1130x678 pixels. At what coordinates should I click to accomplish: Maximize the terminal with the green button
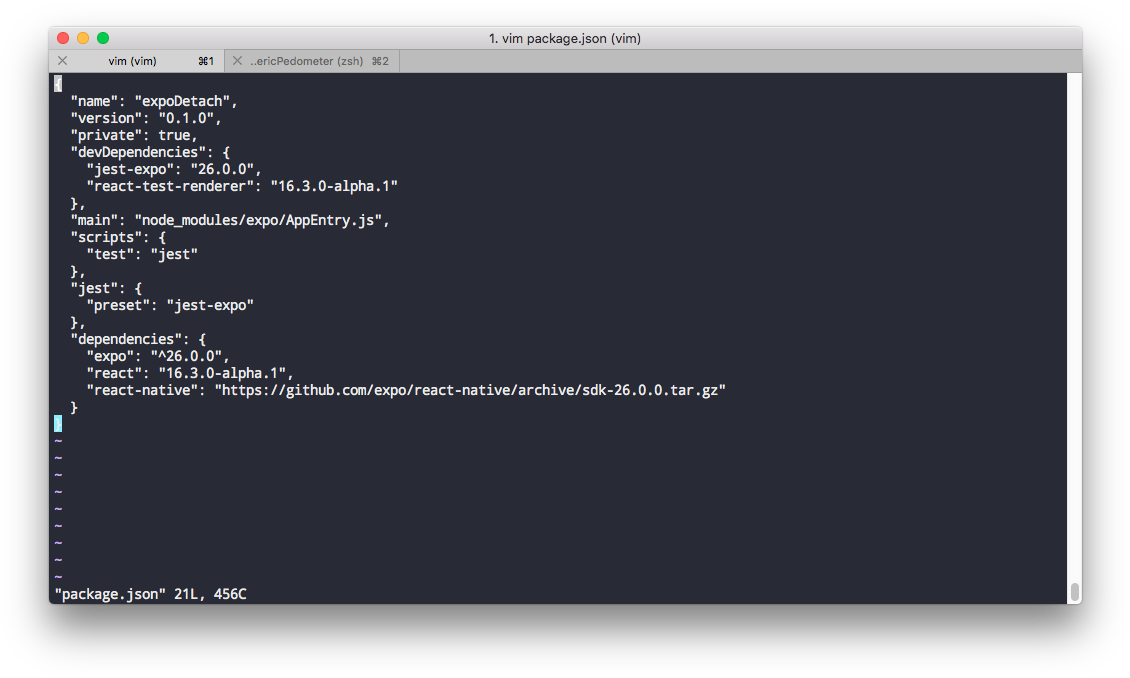[x=103, y=38]
